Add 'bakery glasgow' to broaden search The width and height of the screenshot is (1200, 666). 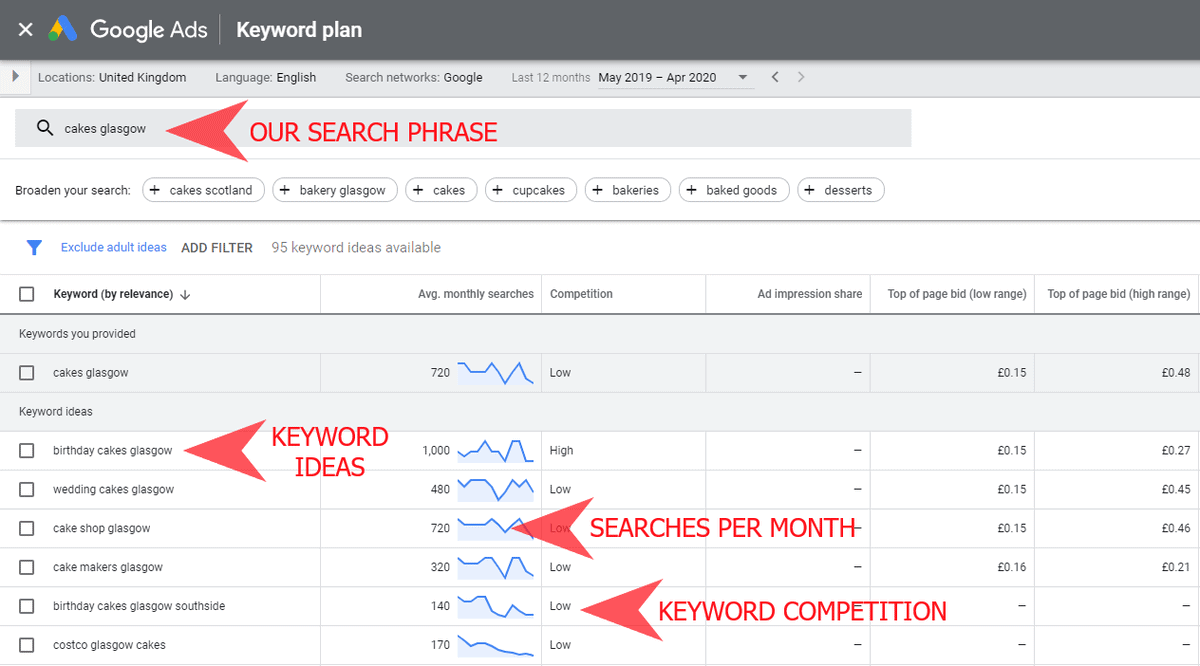(335, 190)
